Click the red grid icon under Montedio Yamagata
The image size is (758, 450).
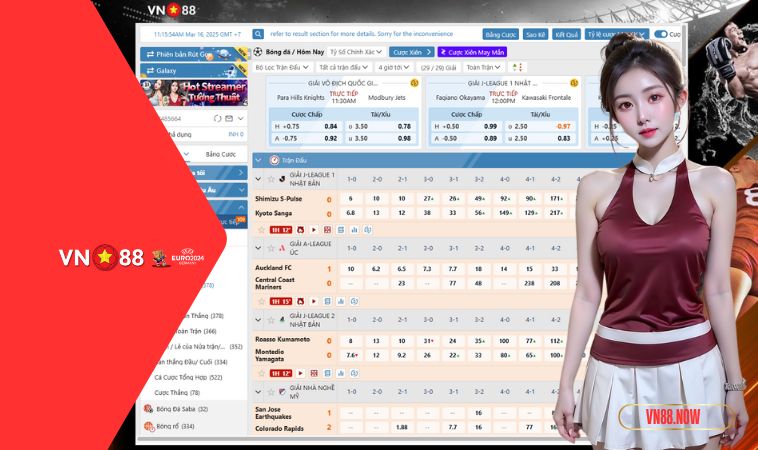(314, 373)
